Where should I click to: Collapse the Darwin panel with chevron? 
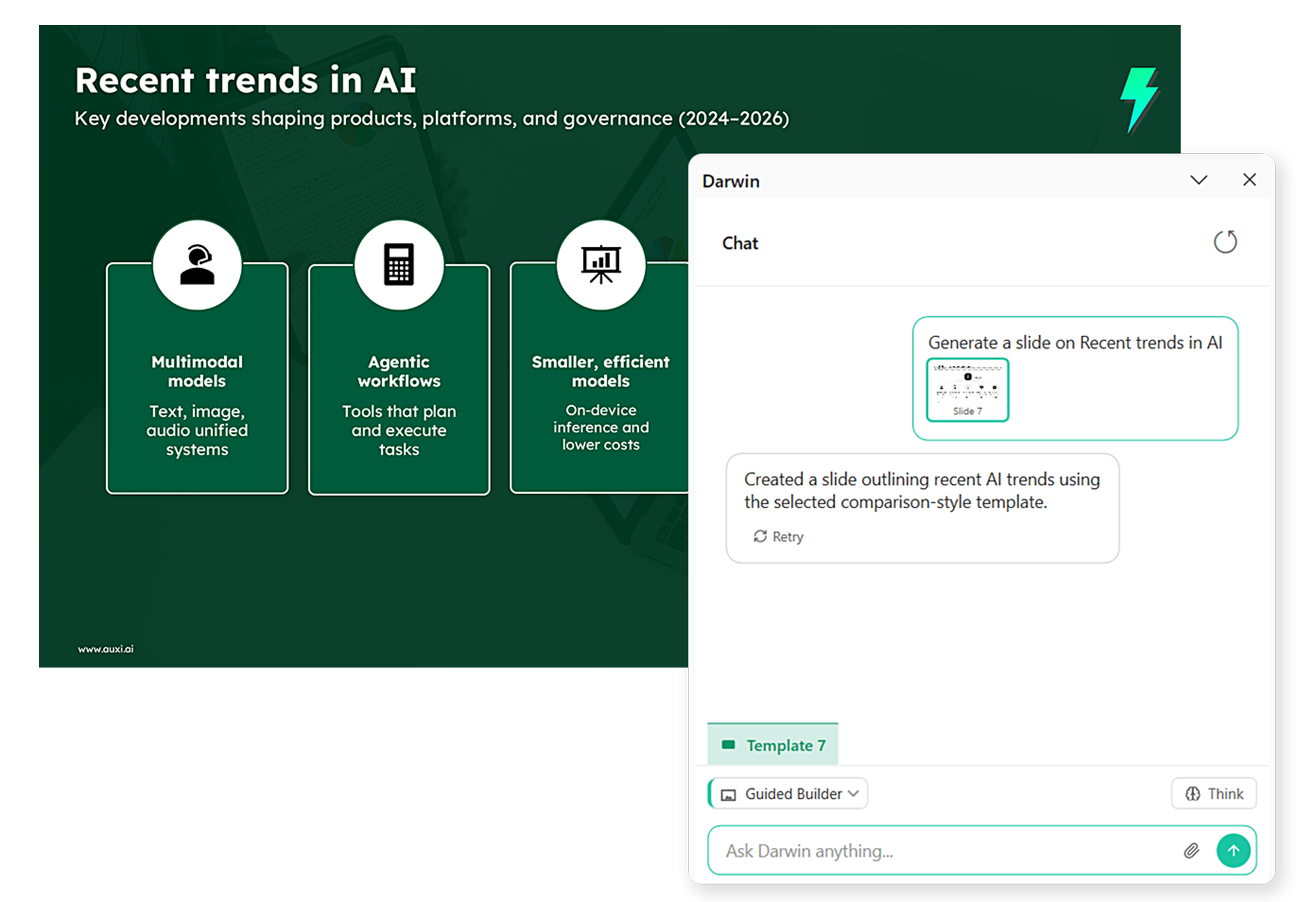click(1199, 180)
